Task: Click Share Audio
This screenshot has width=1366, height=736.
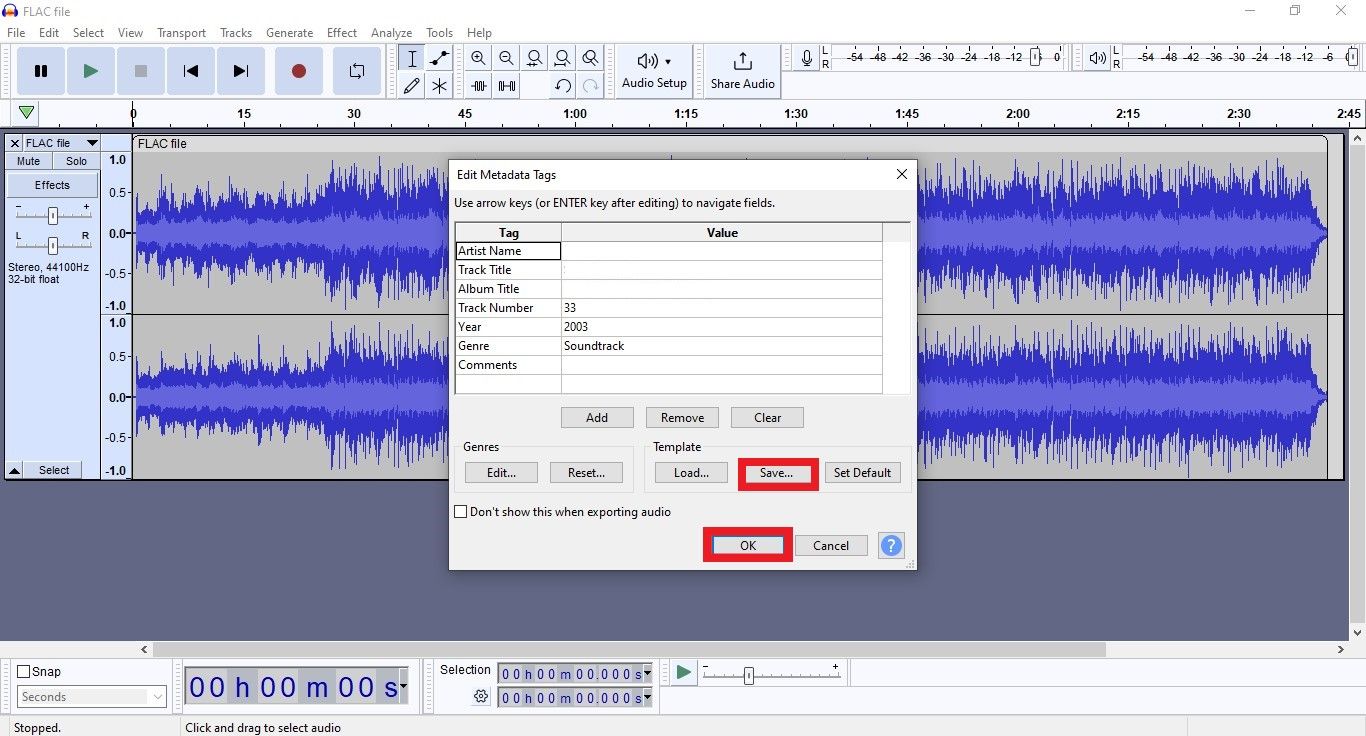Action: coord(742,70)
